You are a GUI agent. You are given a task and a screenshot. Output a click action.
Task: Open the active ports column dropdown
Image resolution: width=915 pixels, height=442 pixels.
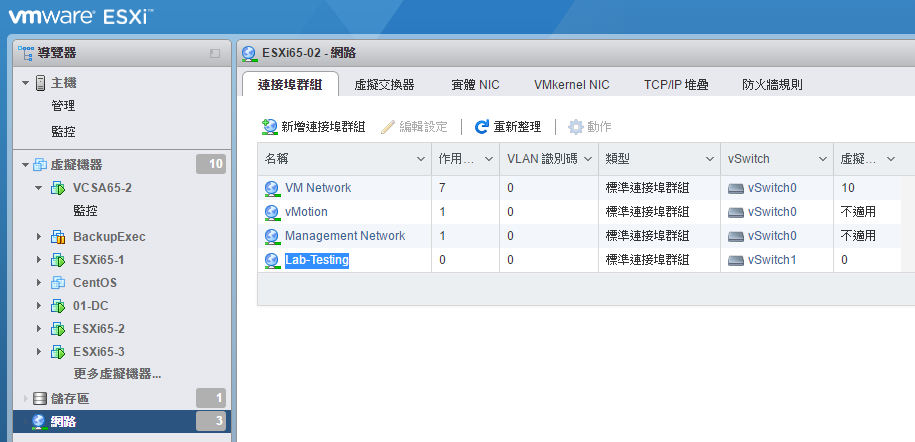(x=489, y=159)
